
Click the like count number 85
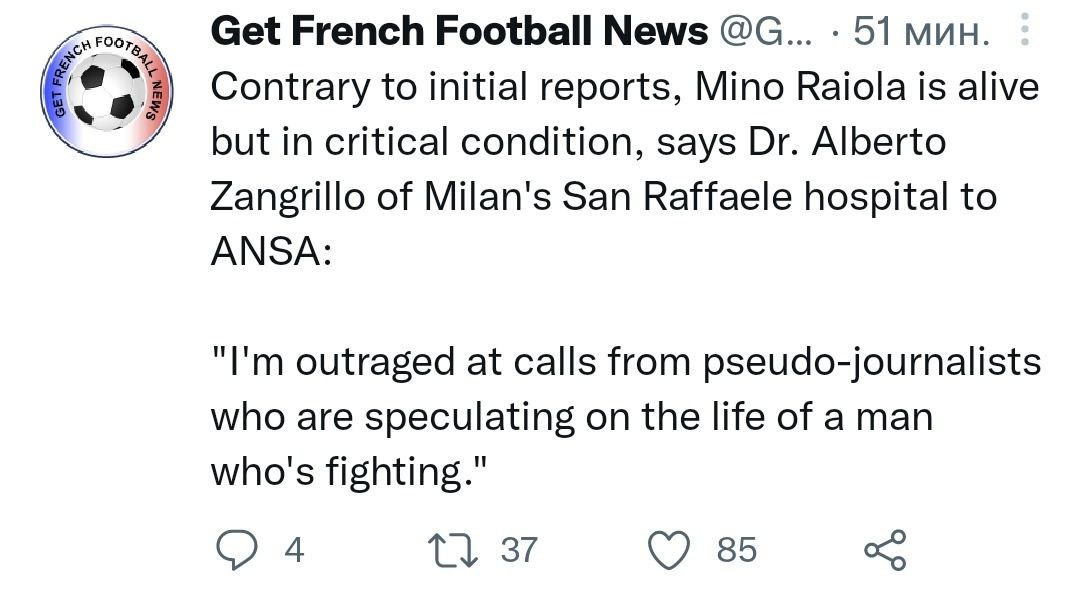737,549
